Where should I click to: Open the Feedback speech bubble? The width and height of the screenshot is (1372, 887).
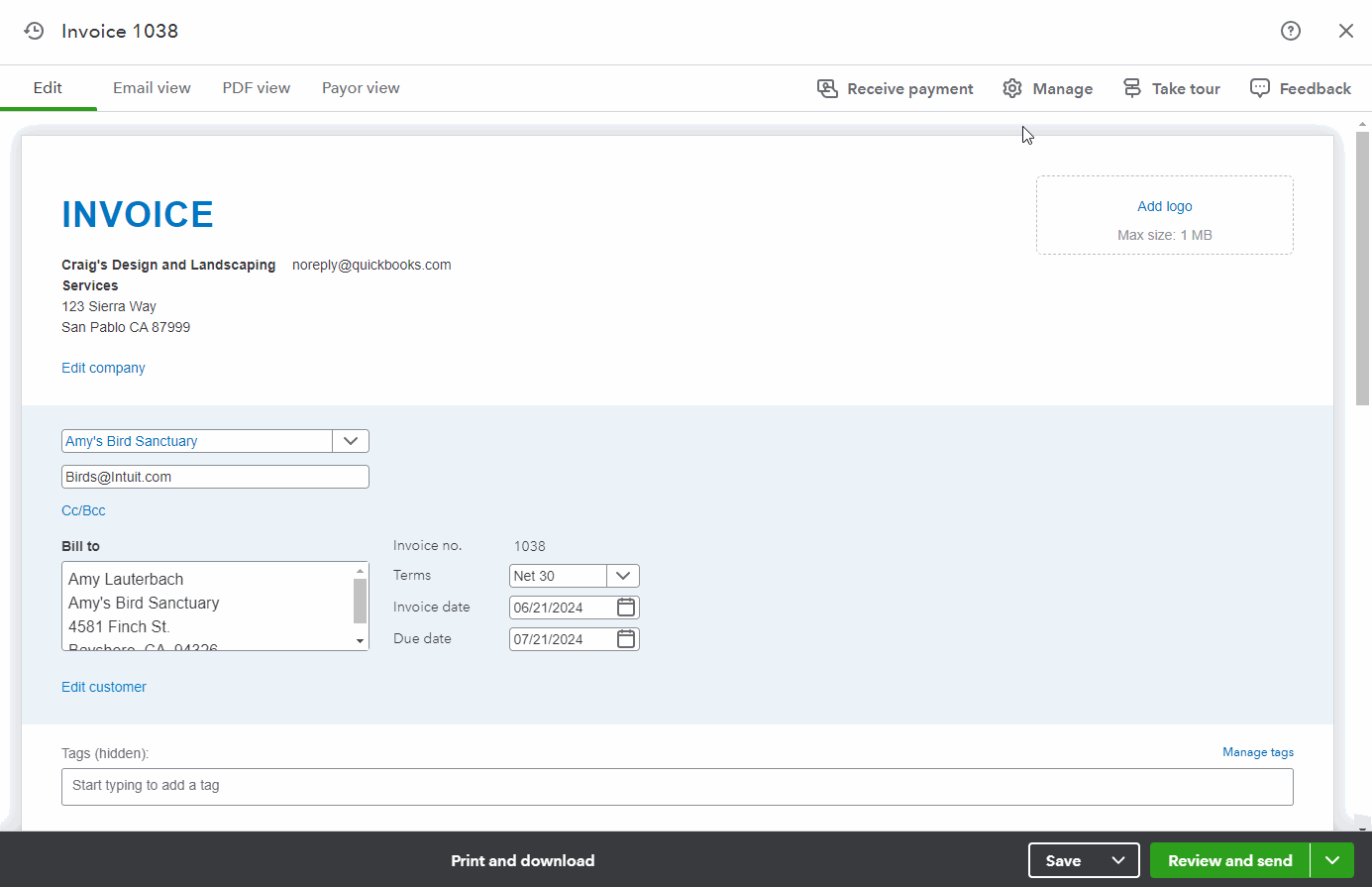[x=1259, y=88]
